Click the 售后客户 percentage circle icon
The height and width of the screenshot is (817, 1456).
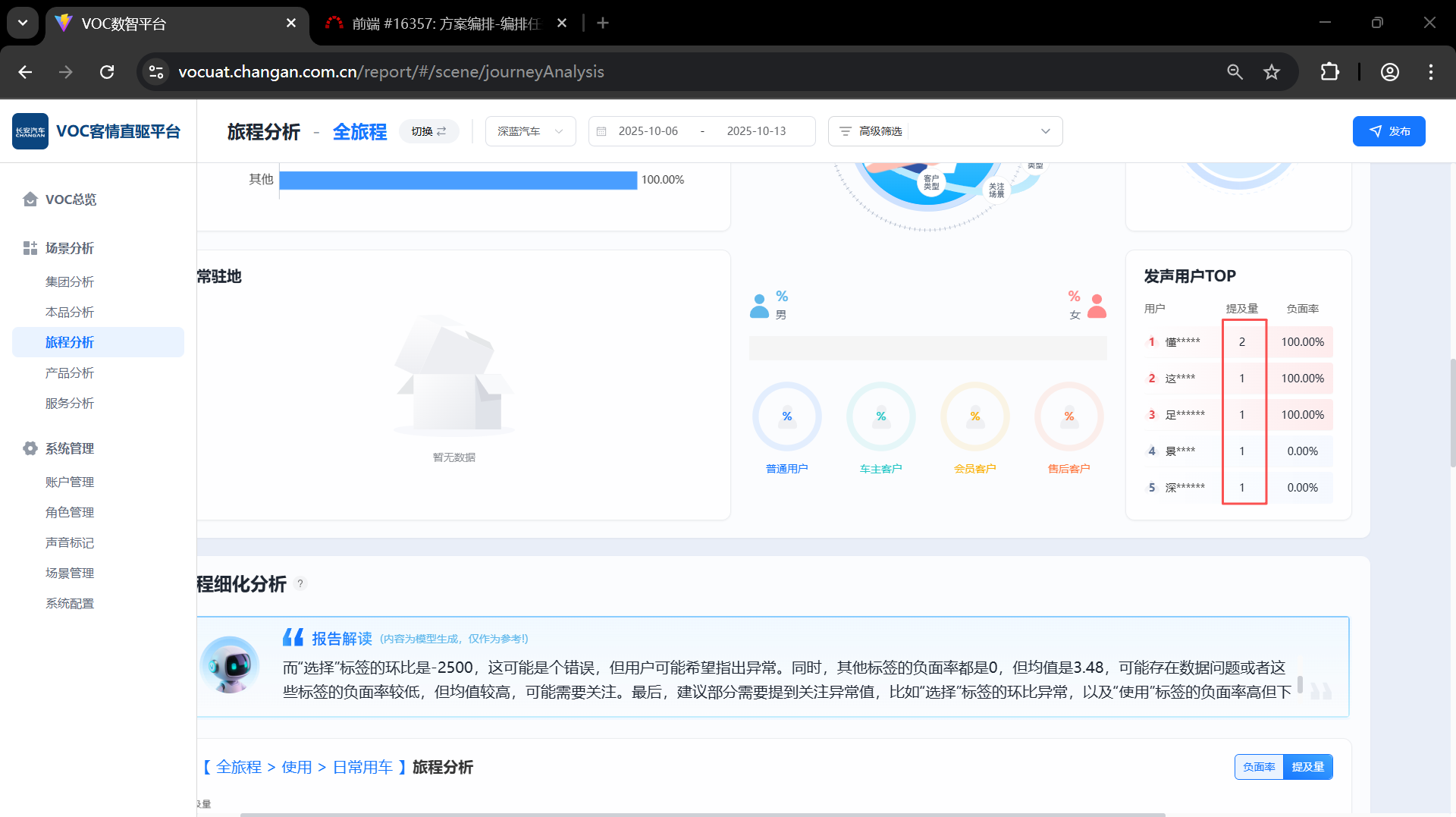[1068, 416]
